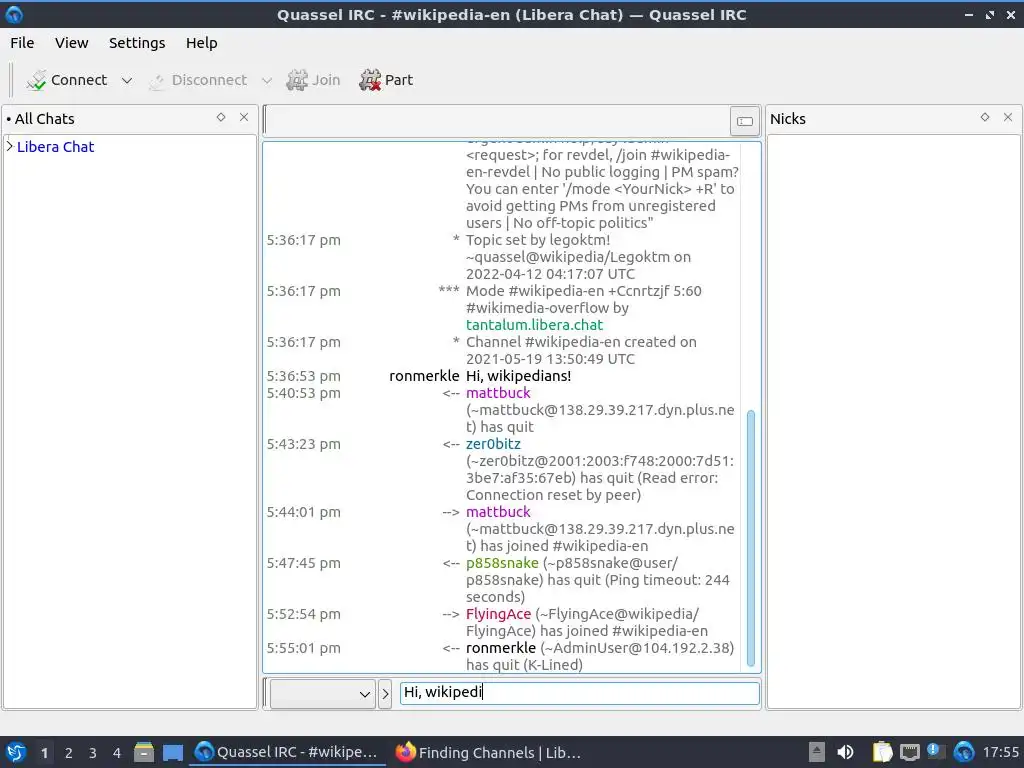Click the p858snake nick in chat
Image resolution: width=1024 pixels, height=768 pixels.
point(502,563)
